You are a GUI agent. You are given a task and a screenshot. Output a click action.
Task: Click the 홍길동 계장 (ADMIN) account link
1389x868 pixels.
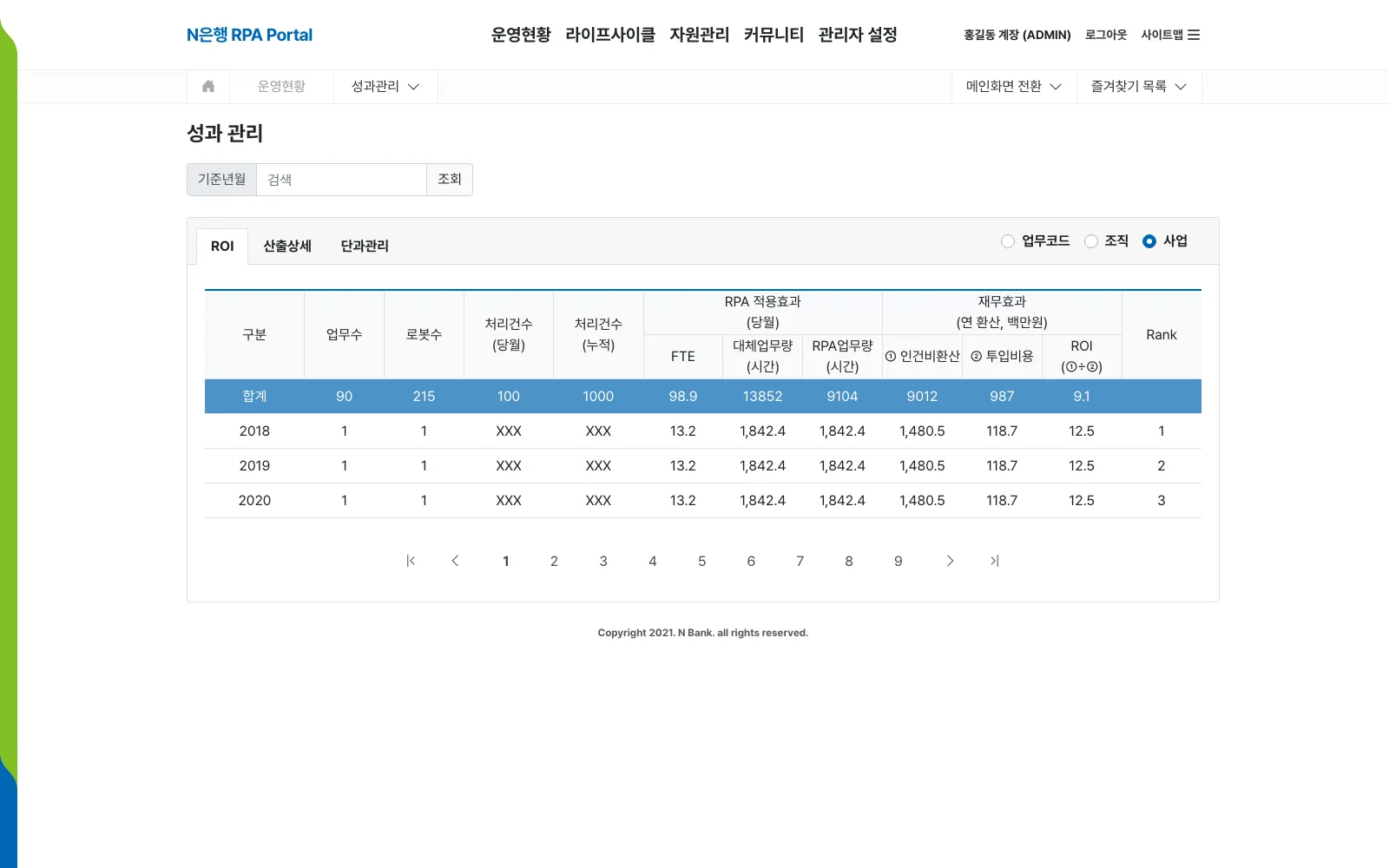click(x=1017, y=35)
